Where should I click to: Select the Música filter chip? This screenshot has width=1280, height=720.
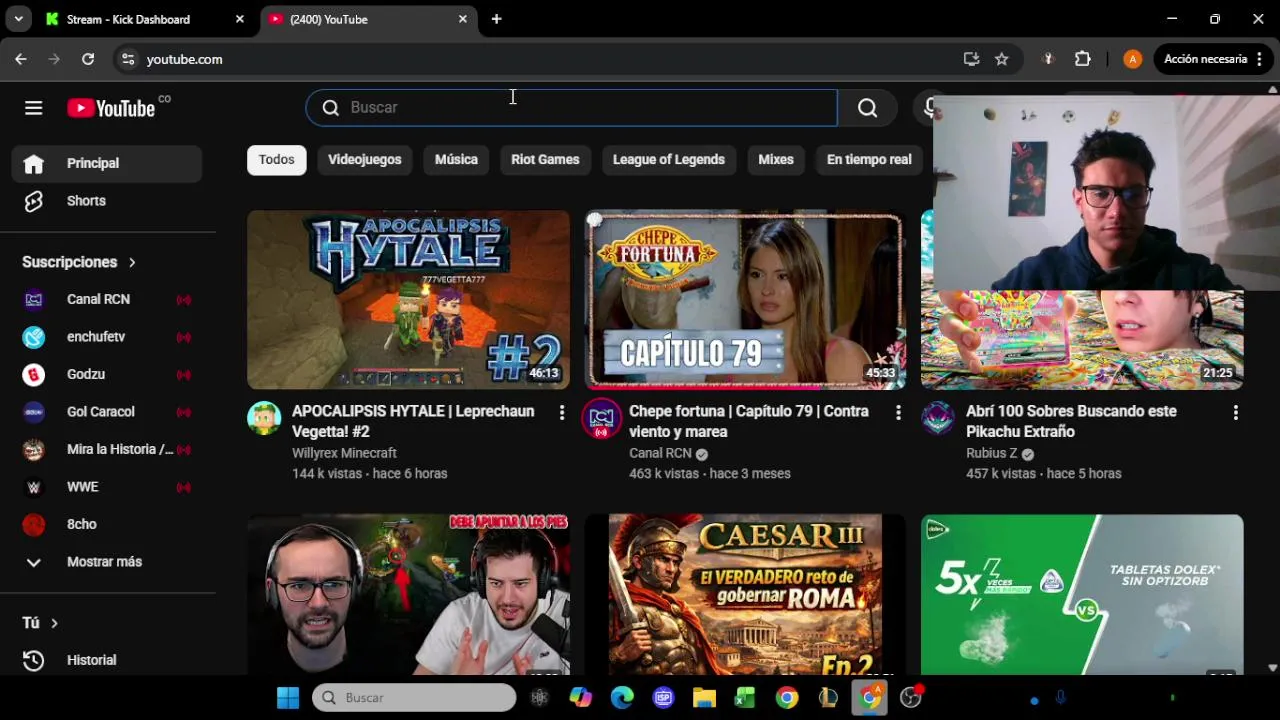(x=456, y=159)
